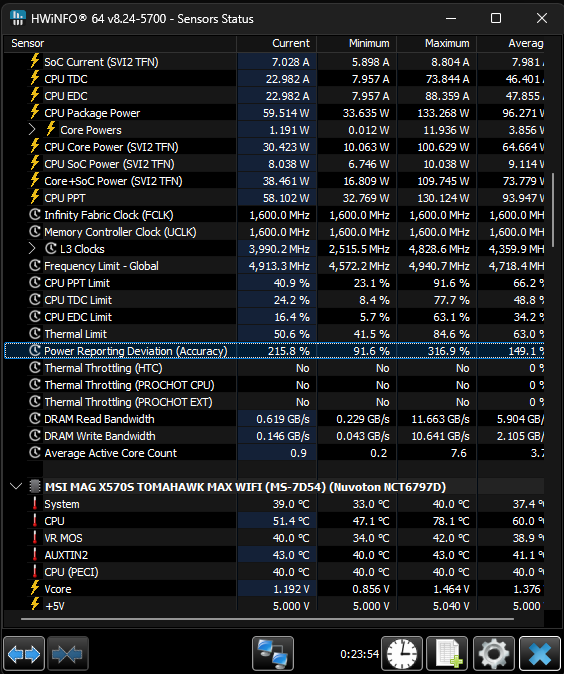Select Thermal Throttling (PROCHOT CPU) row
This screenshot has height=674, width=564.
pyautogui.click(x=274, y=385)
